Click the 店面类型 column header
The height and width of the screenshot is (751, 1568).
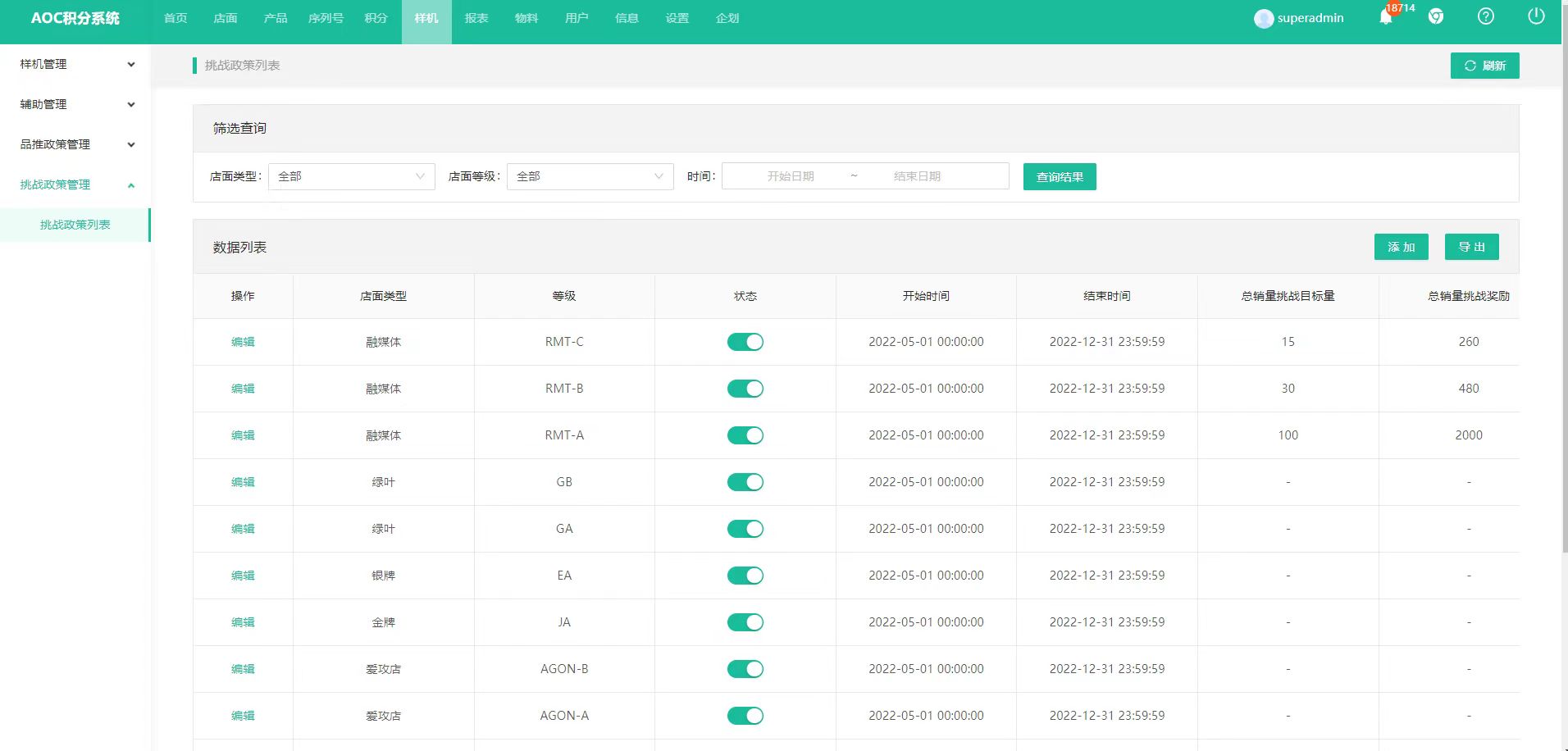[x=383, y=296]
